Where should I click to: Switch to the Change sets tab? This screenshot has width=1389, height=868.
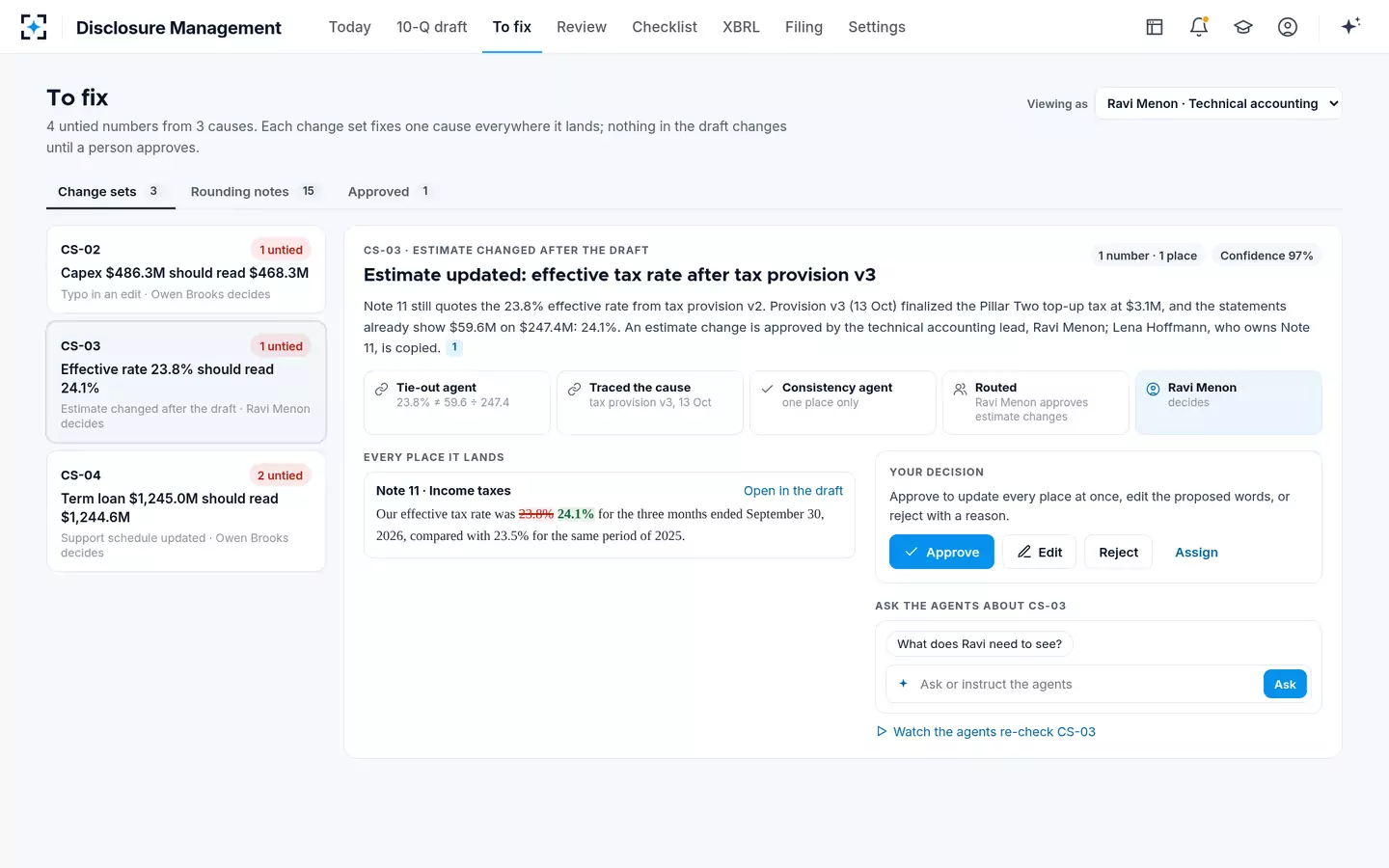pyautogui.click(x=111, y=192)
